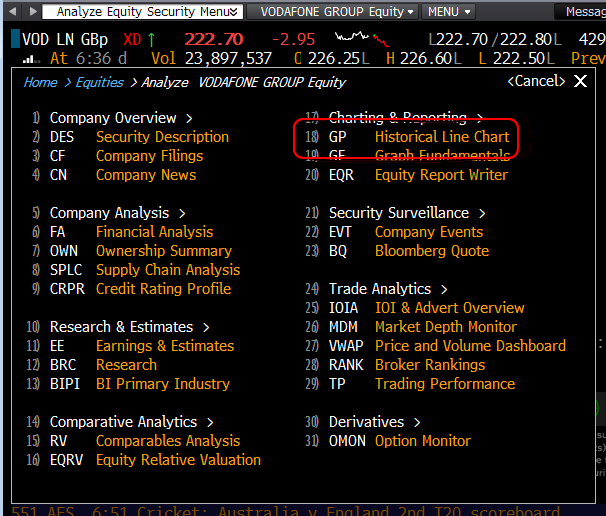Open CF Company Filings
The height and width of the screenshot is (516, 606).
click(126, 156)
